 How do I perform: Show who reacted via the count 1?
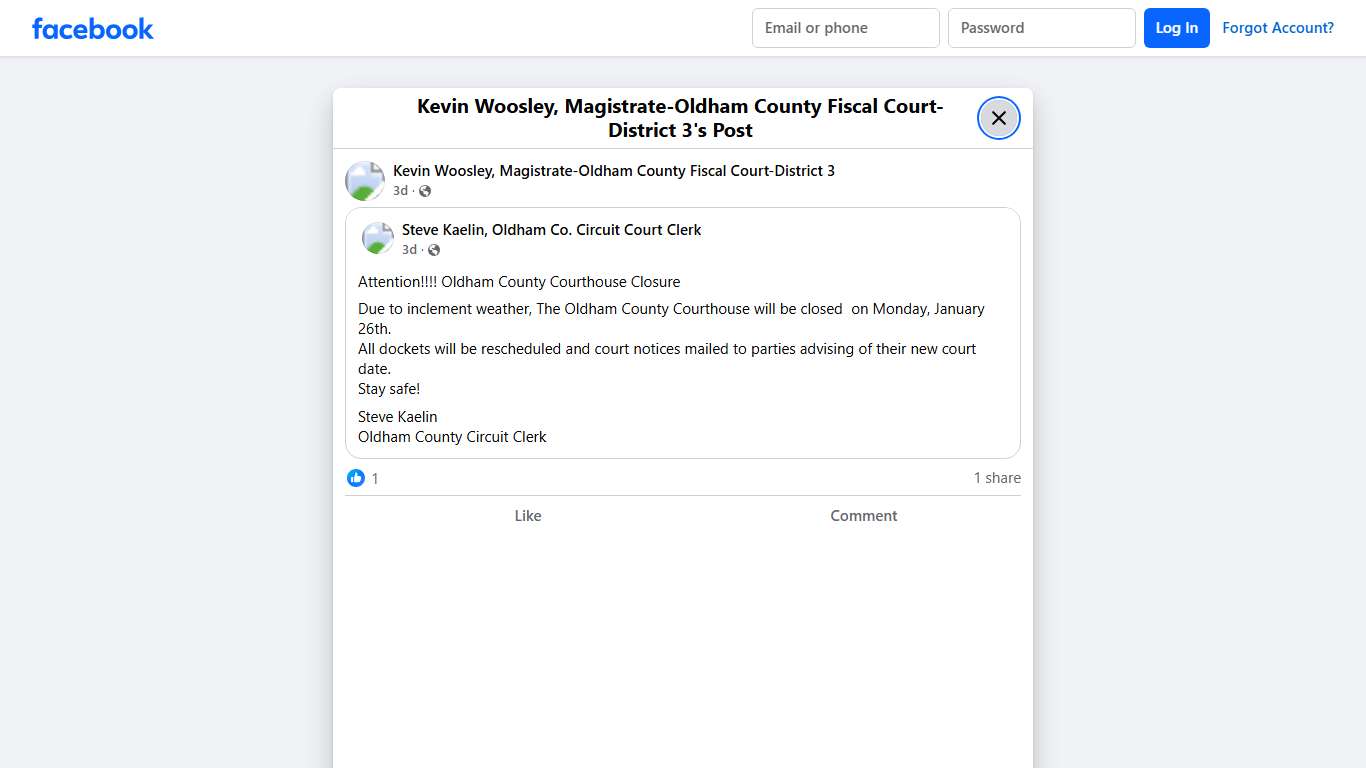[x=375, y=479]
